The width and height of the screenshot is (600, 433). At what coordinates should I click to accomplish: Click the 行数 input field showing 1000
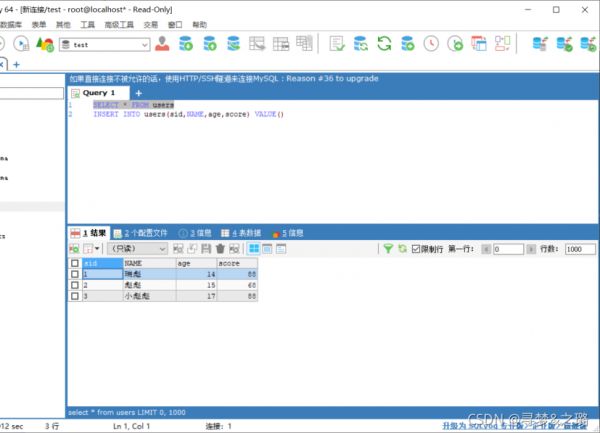click(x=580, y=248)
